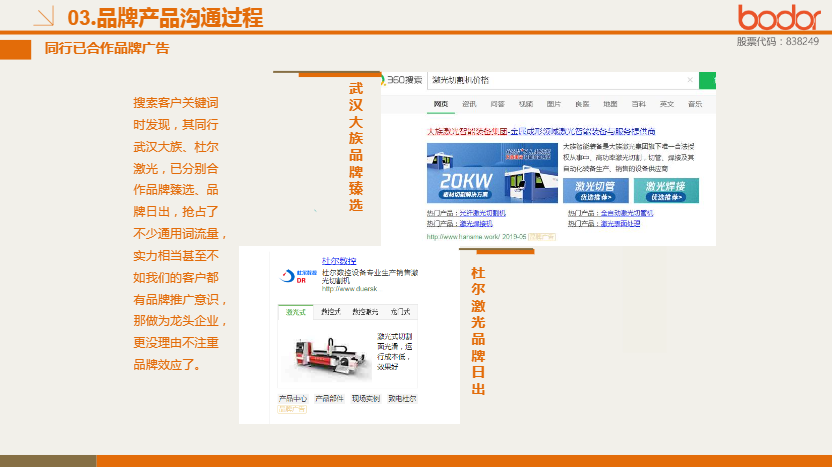Image resolution: width=832 pixels, height=467 pixels.
Task: Click the hansme.work green URL text
Action: click(x=476, y=237)
